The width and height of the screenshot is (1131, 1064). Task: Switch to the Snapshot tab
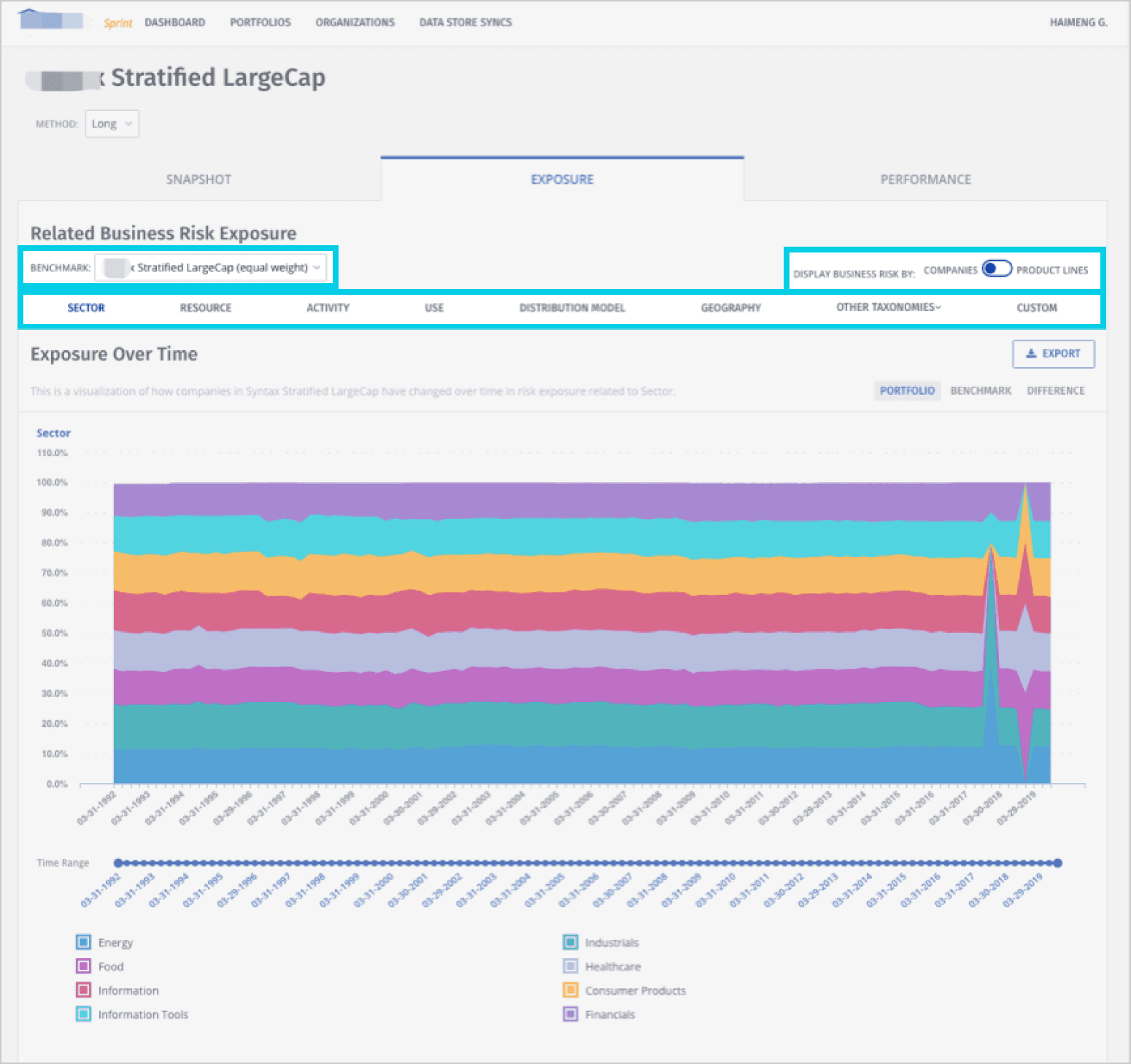pos(198,180)
